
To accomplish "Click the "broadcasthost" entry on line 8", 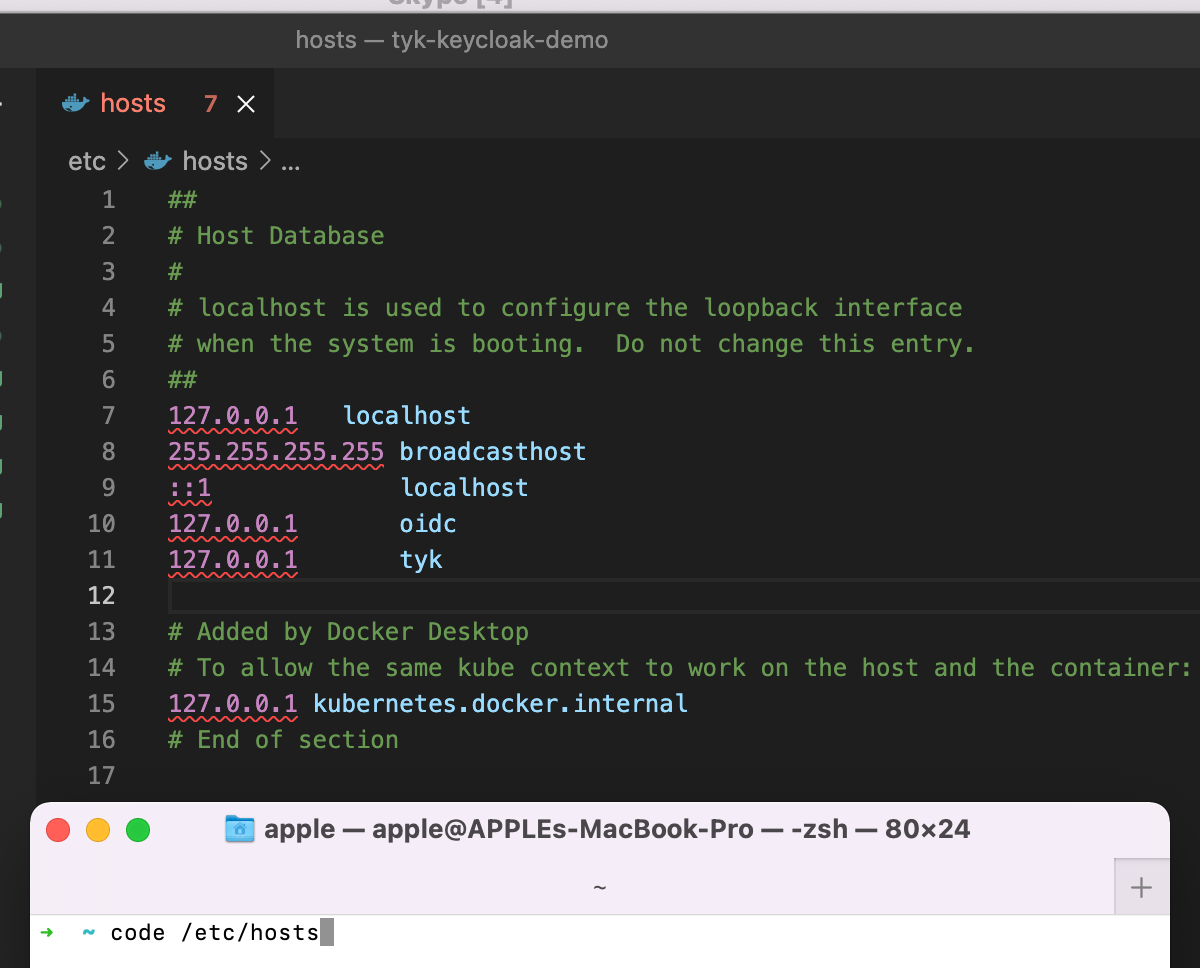I will pos(492,451).
